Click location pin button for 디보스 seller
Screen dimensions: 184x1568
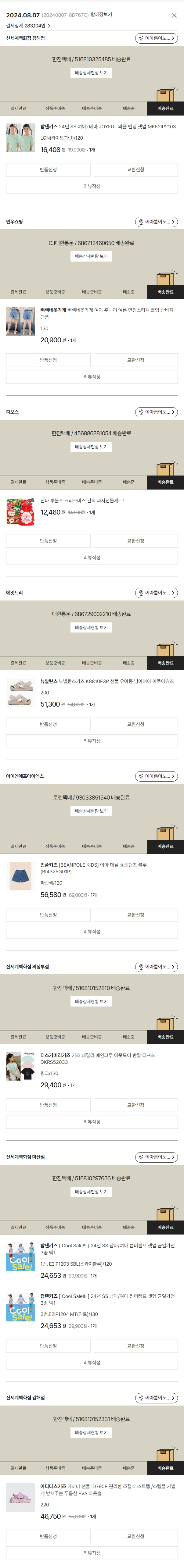(x=141, y=412)
